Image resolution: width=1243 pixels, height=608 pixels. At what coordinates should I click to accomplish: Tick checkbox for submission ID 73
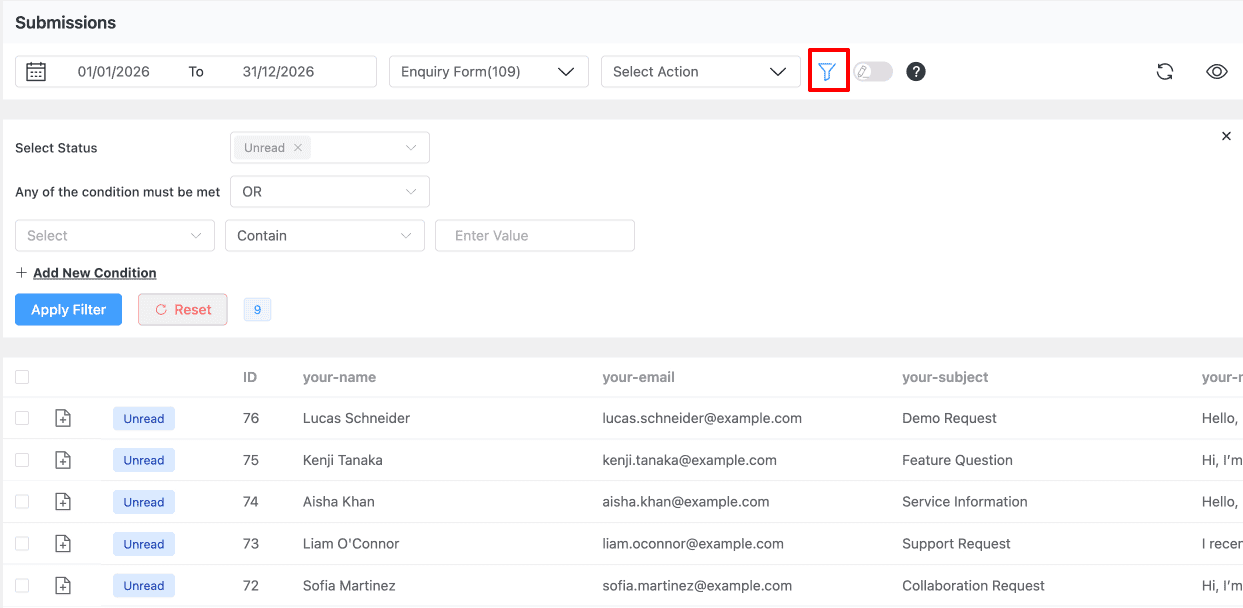pyautogui.click(x=22, y=544)
